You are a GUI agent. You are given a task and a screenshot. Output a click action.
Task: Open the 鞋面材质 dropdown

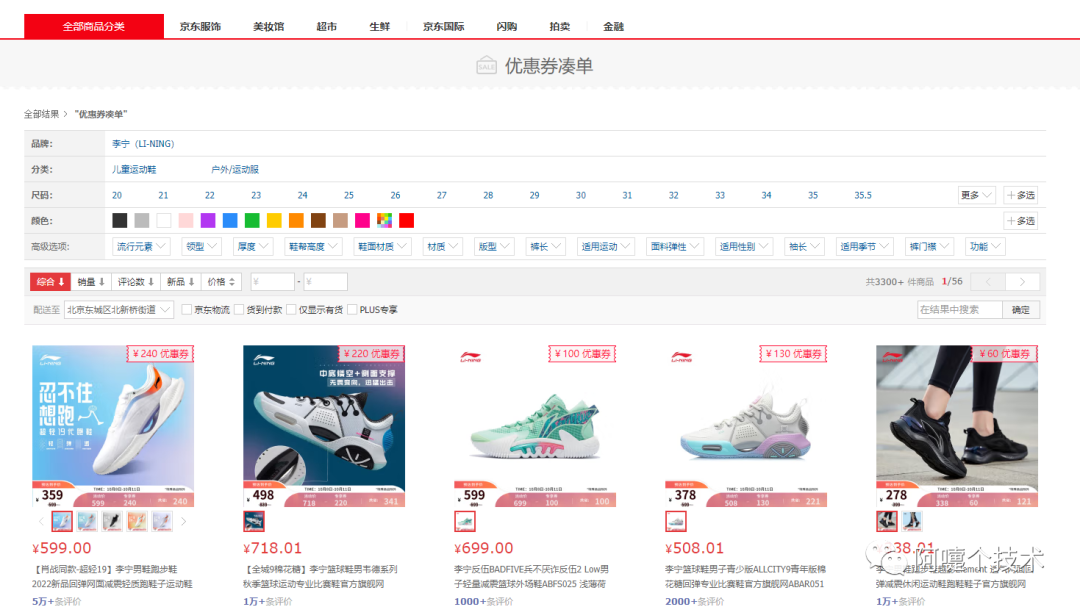tap(382, 246)
